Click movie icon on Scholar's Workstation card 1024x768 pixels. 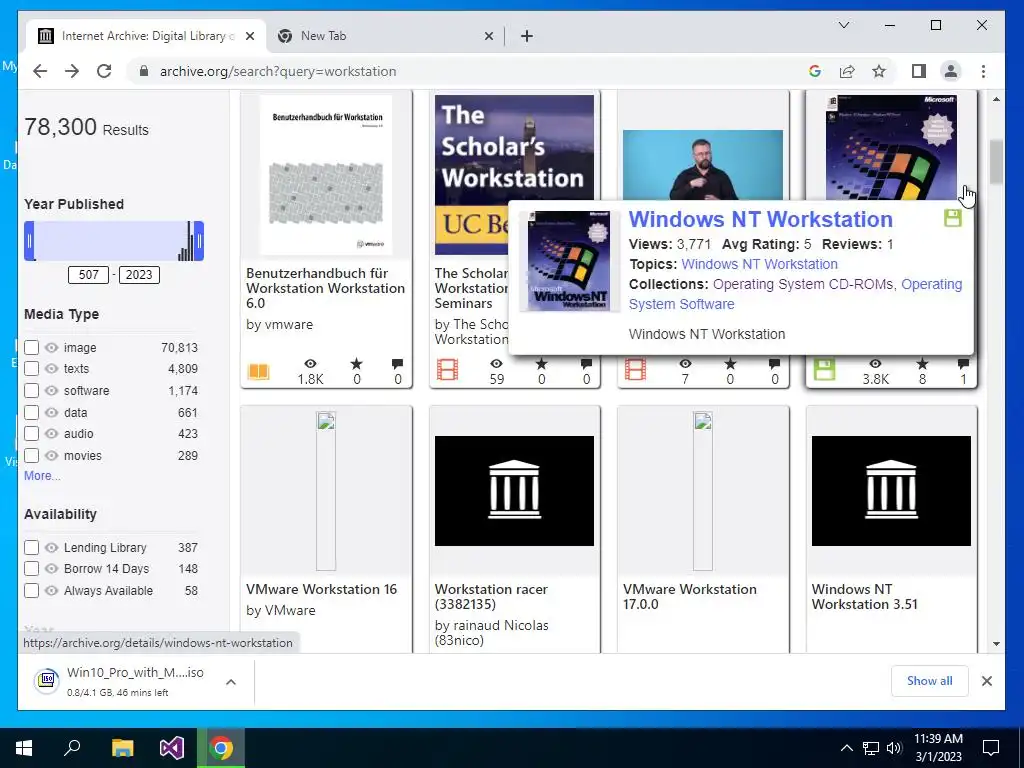(x=447, y=370)
